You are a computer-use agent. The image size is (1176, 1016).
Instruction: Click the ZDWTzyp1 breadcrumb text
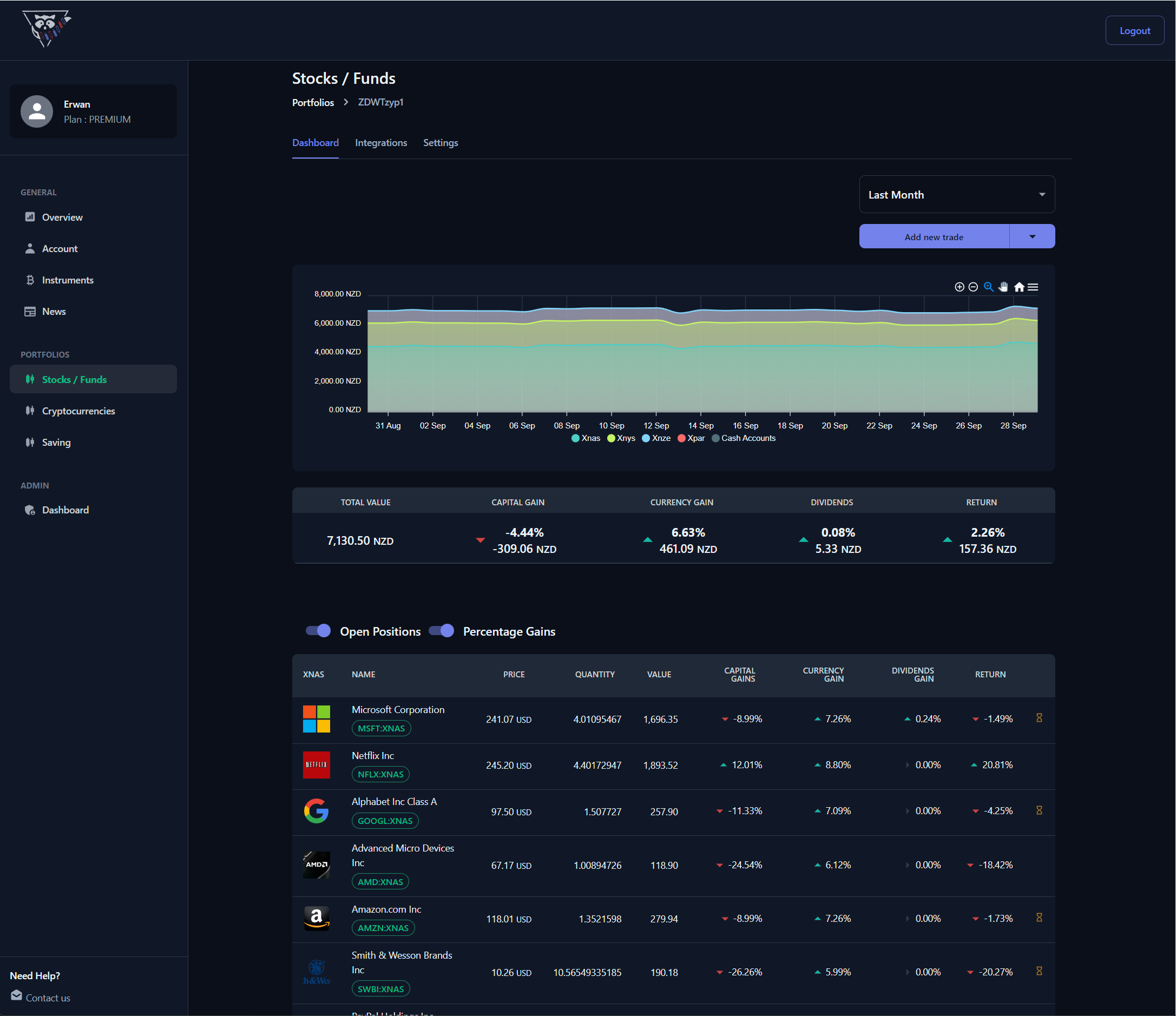point(380,102)
